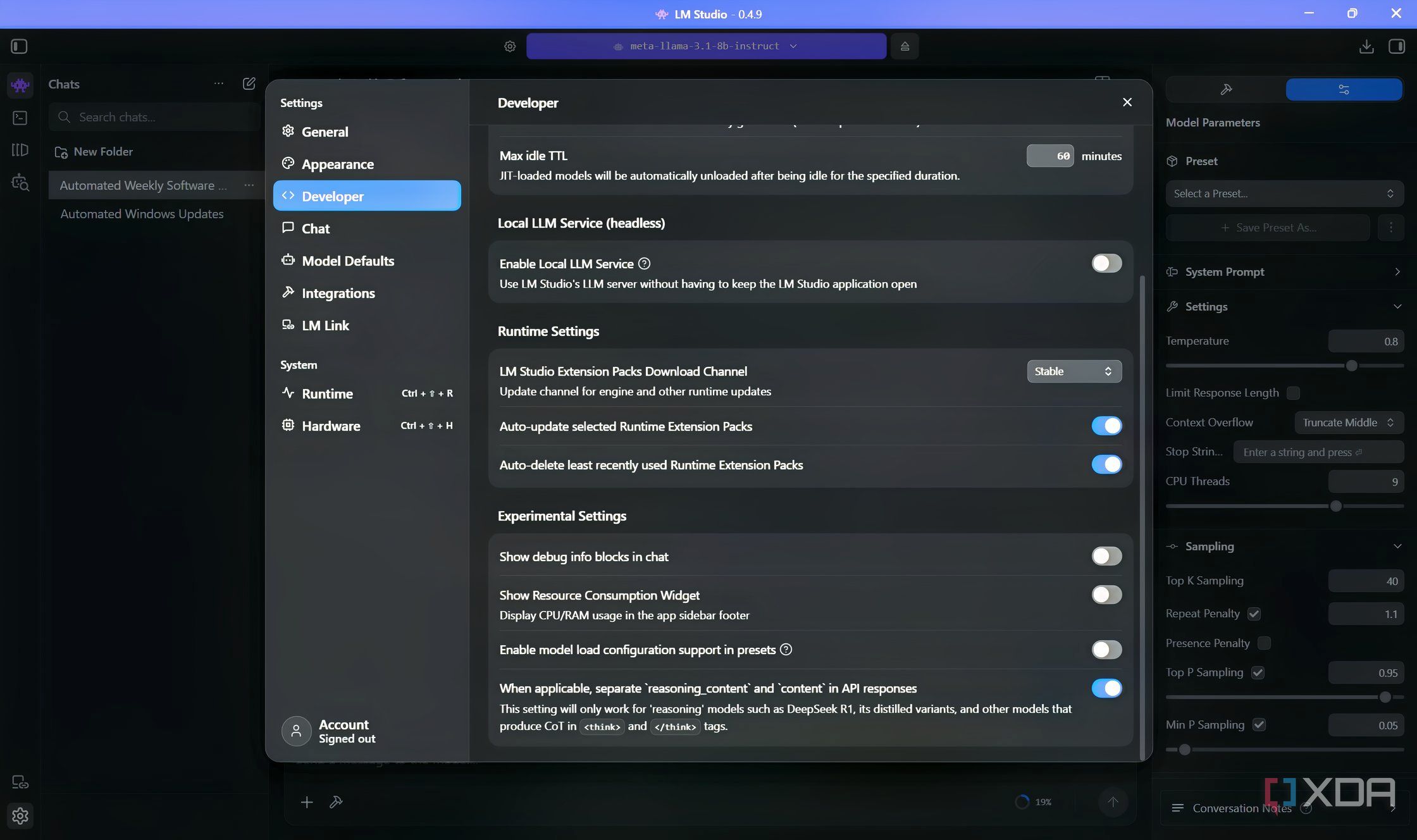
Task: Toggle the left sidebar panel icon
Action: [19, 46]
